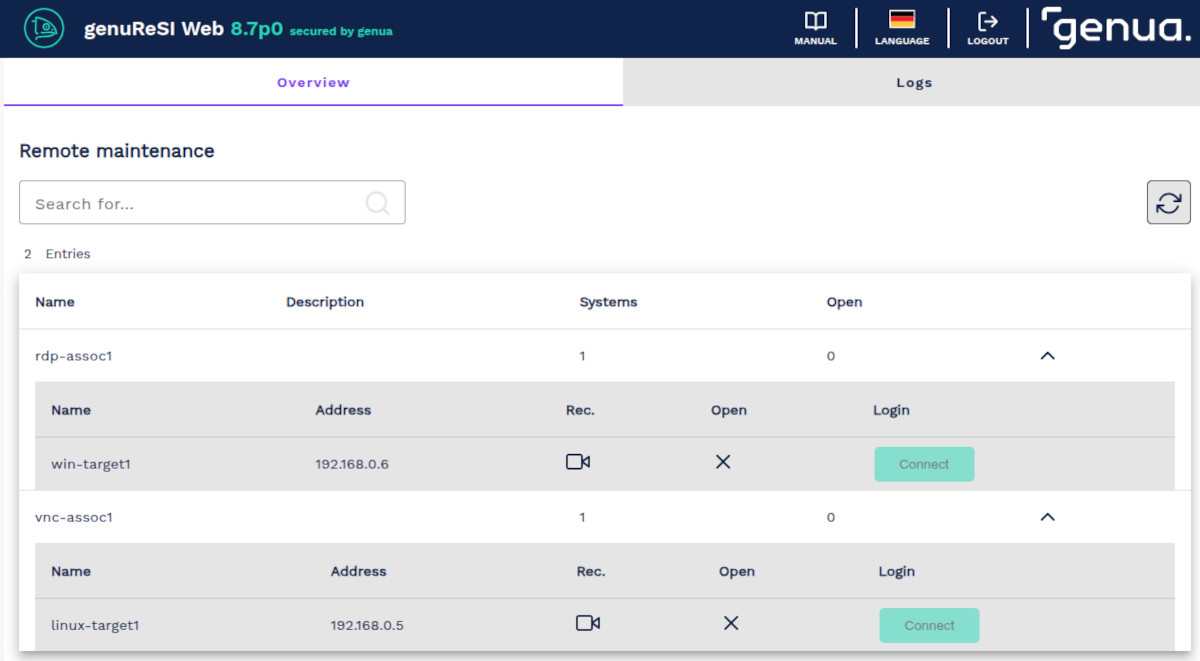This screenshot has height=661, width=1200.
Task: Click the chevron next to rdp-assoc1 row
Action: tap(1047, 356)
